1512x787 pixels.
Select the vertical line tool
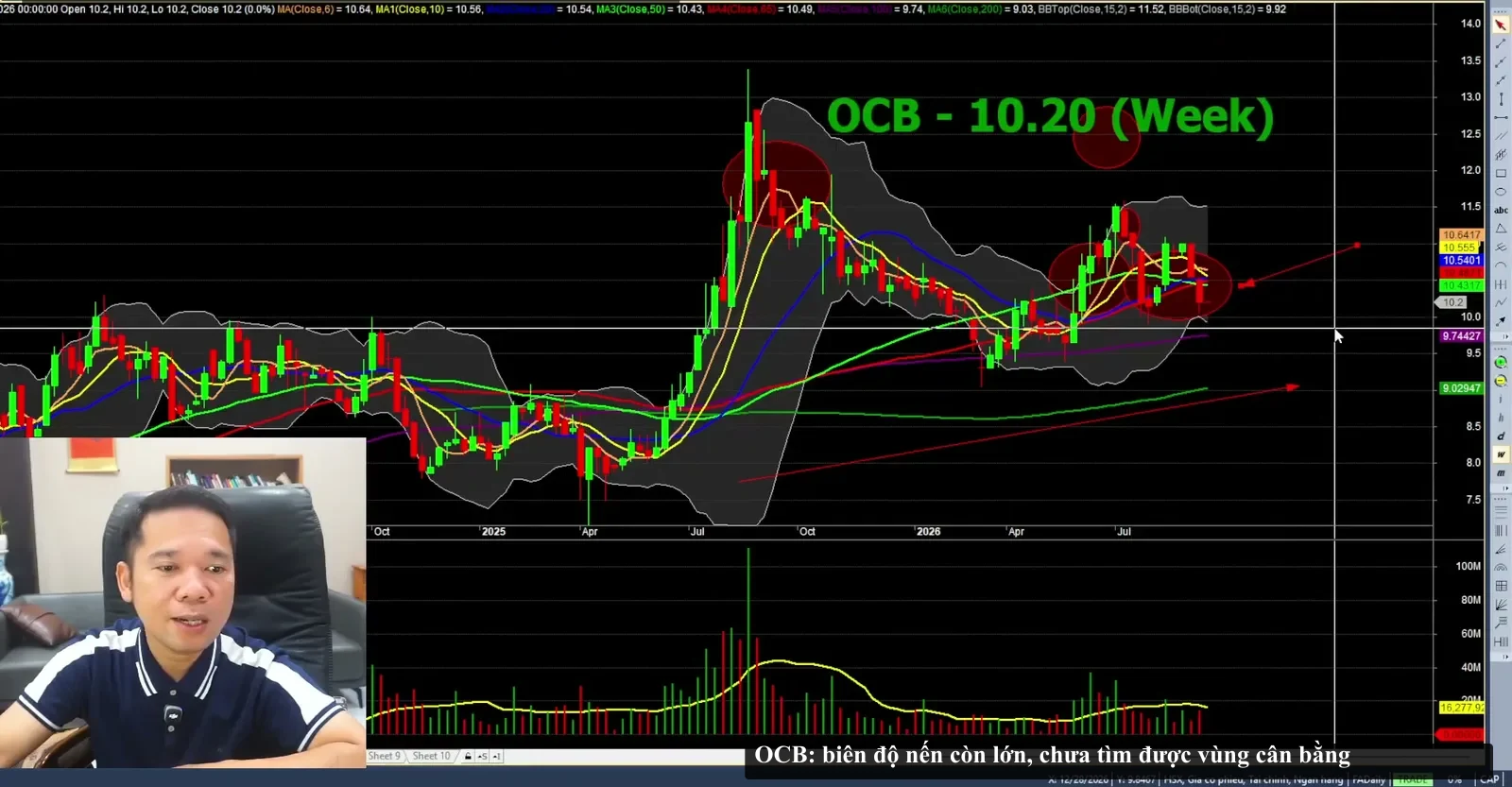1501,99
